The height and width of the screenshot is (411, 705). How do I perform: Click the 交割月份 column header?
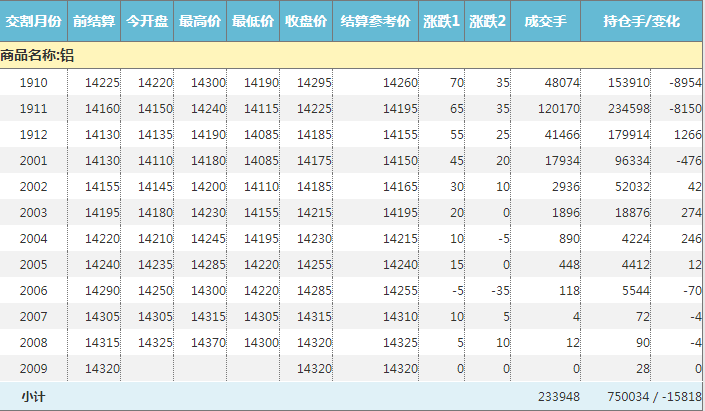(34, 21)
